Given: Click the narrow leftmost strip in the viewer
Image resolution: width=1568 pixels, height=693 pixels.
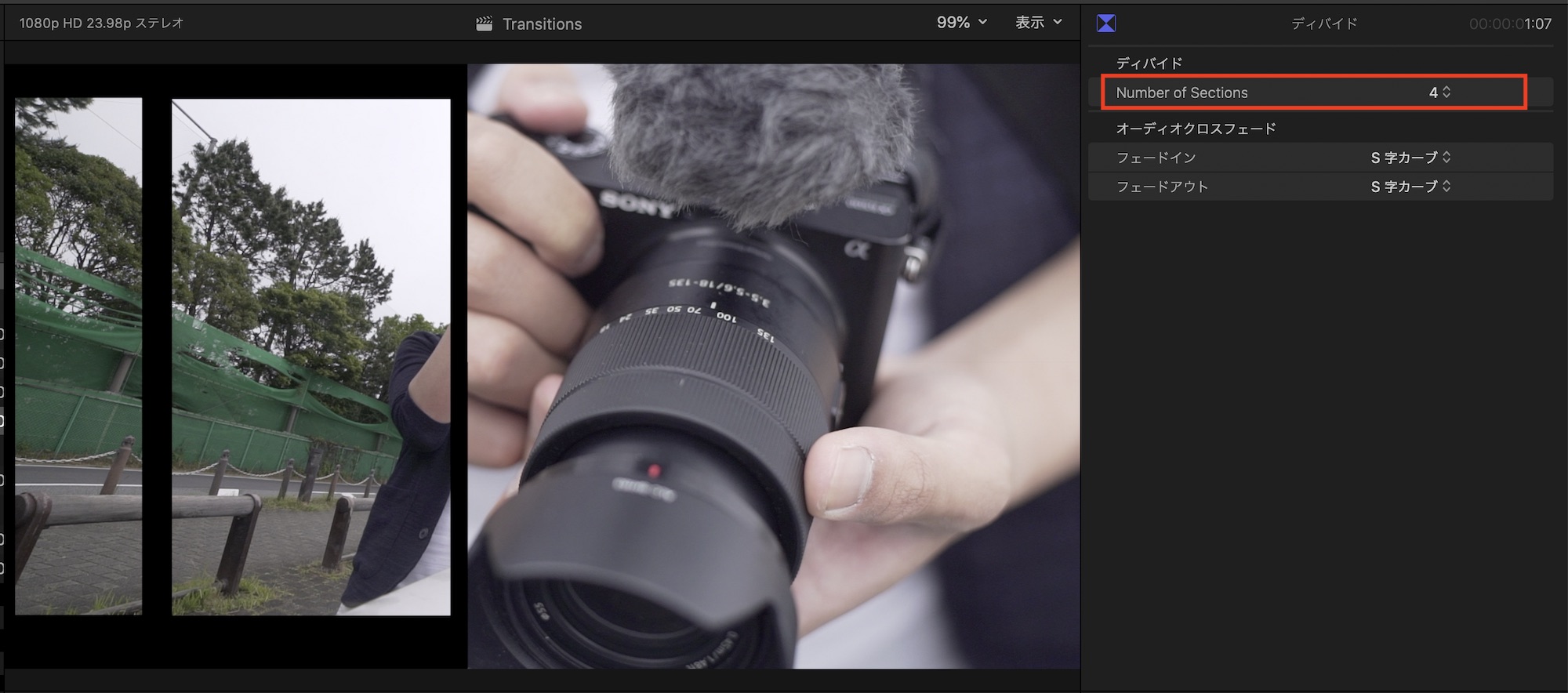Looking at the screenshot, I should pos(78,356).
